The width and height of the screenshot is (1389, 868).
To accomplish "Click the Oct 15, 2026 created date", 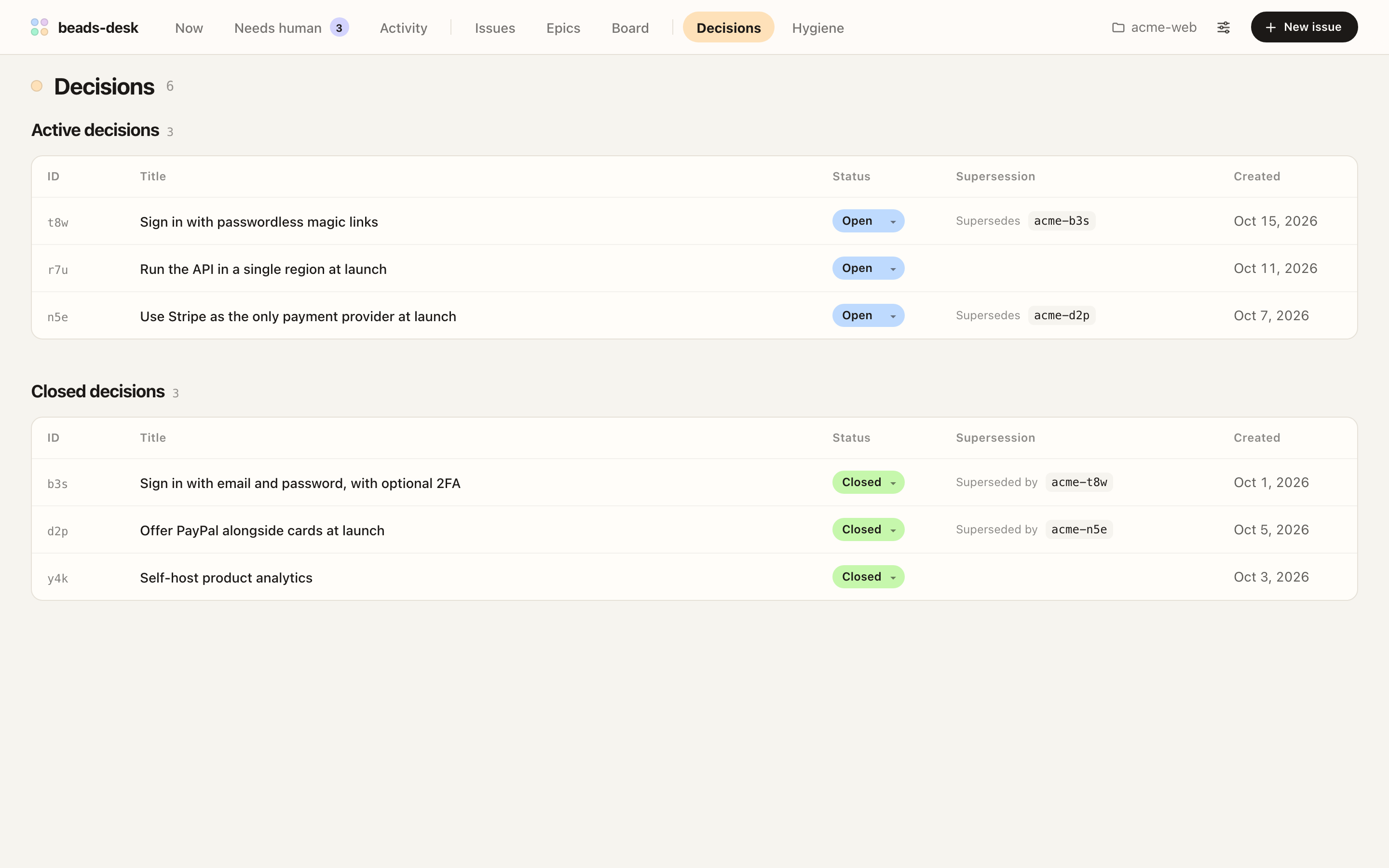I will tap(1275, 221).
